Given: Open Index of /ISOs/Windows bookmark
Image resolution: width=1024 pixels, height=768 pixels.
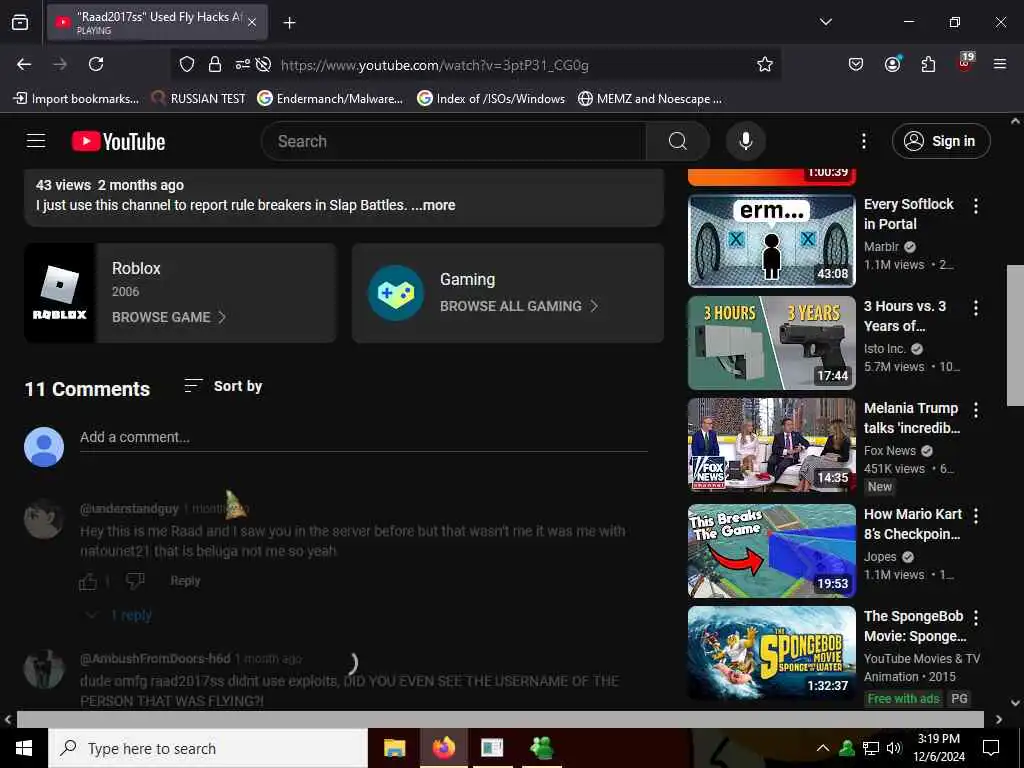Looking at the screenshot, I should coord(491,99).
